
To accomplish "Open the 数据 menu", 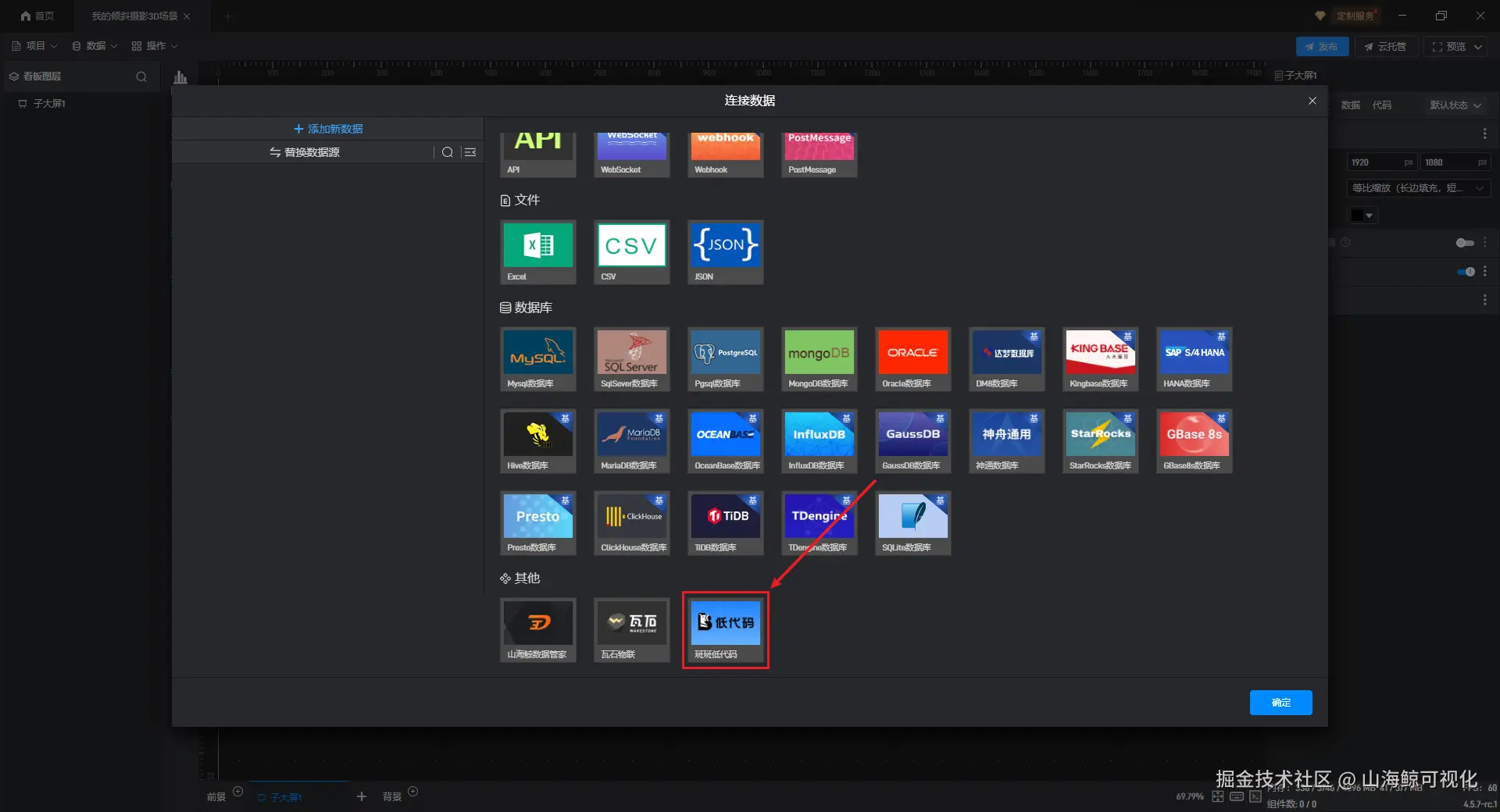I will click(95, 46).
